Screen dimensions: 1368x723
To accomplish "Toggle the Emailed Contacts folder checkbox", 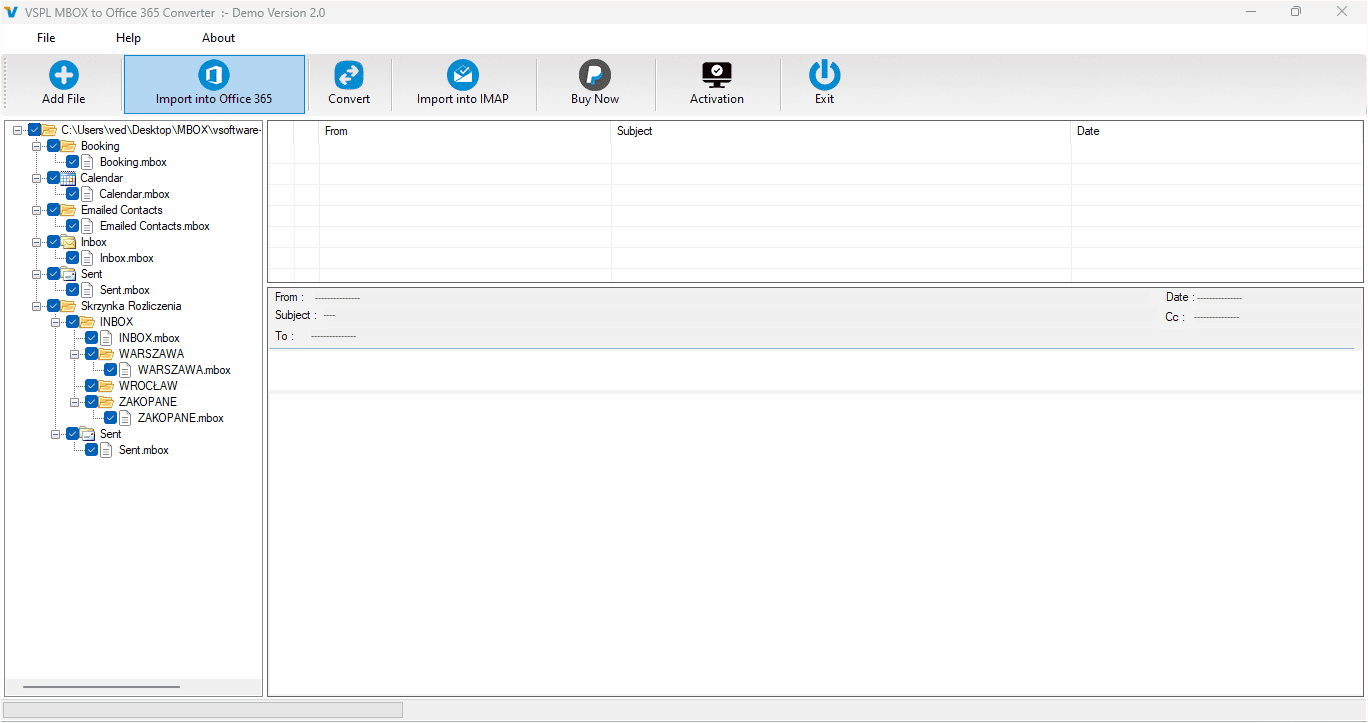I will tap(54, 210).
